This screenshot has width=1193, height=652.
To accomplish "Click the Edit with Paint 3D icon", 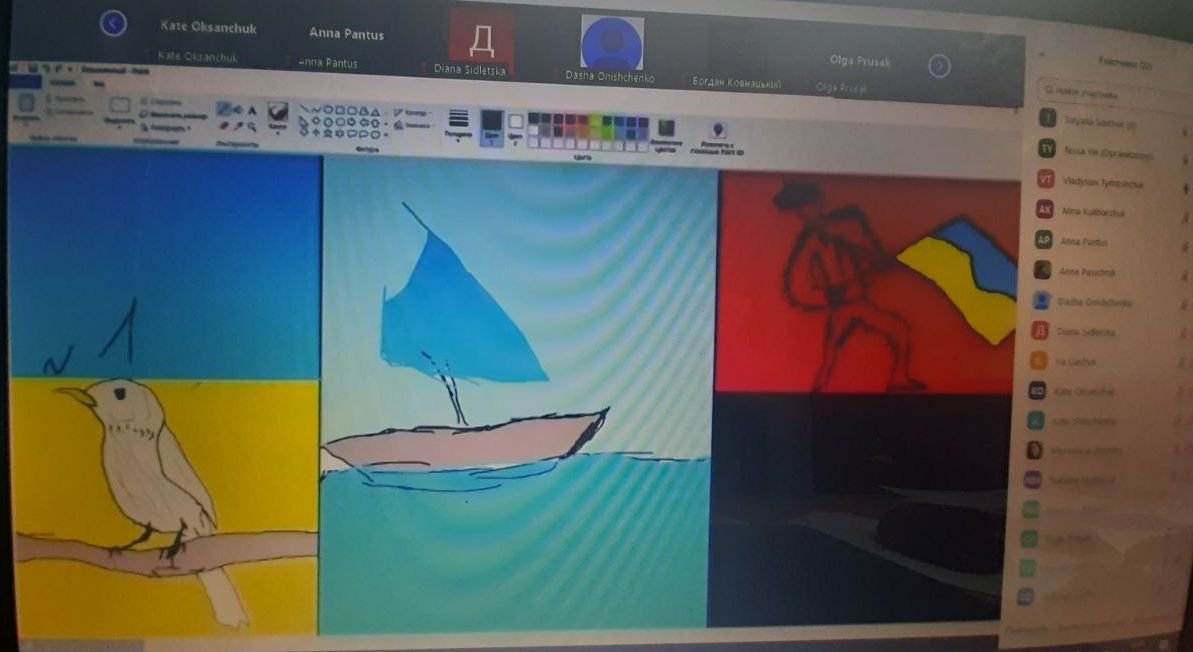I will point(717,130).
